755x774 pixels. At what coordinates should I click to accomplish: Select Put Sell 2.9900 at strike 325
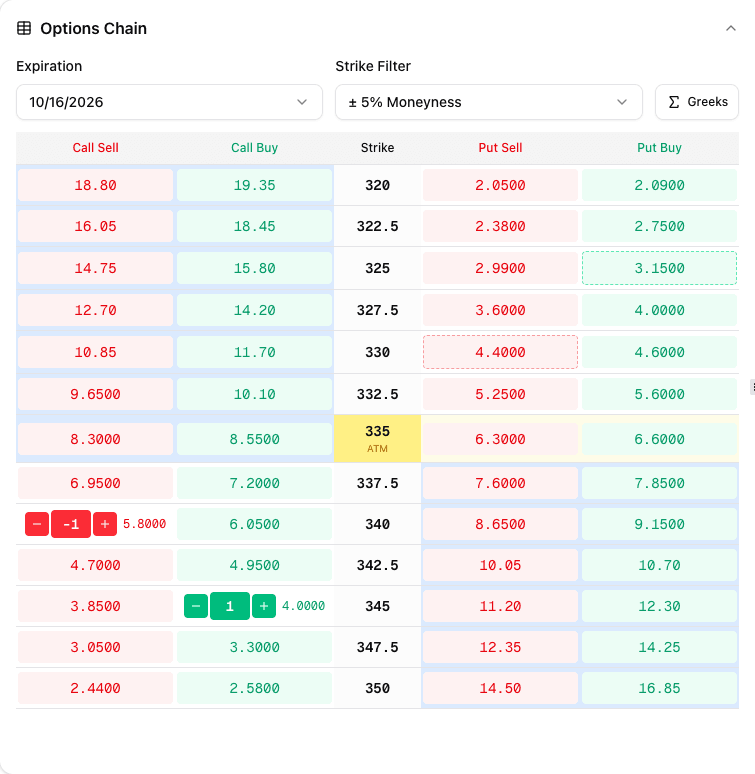click(x=500, y=268)
